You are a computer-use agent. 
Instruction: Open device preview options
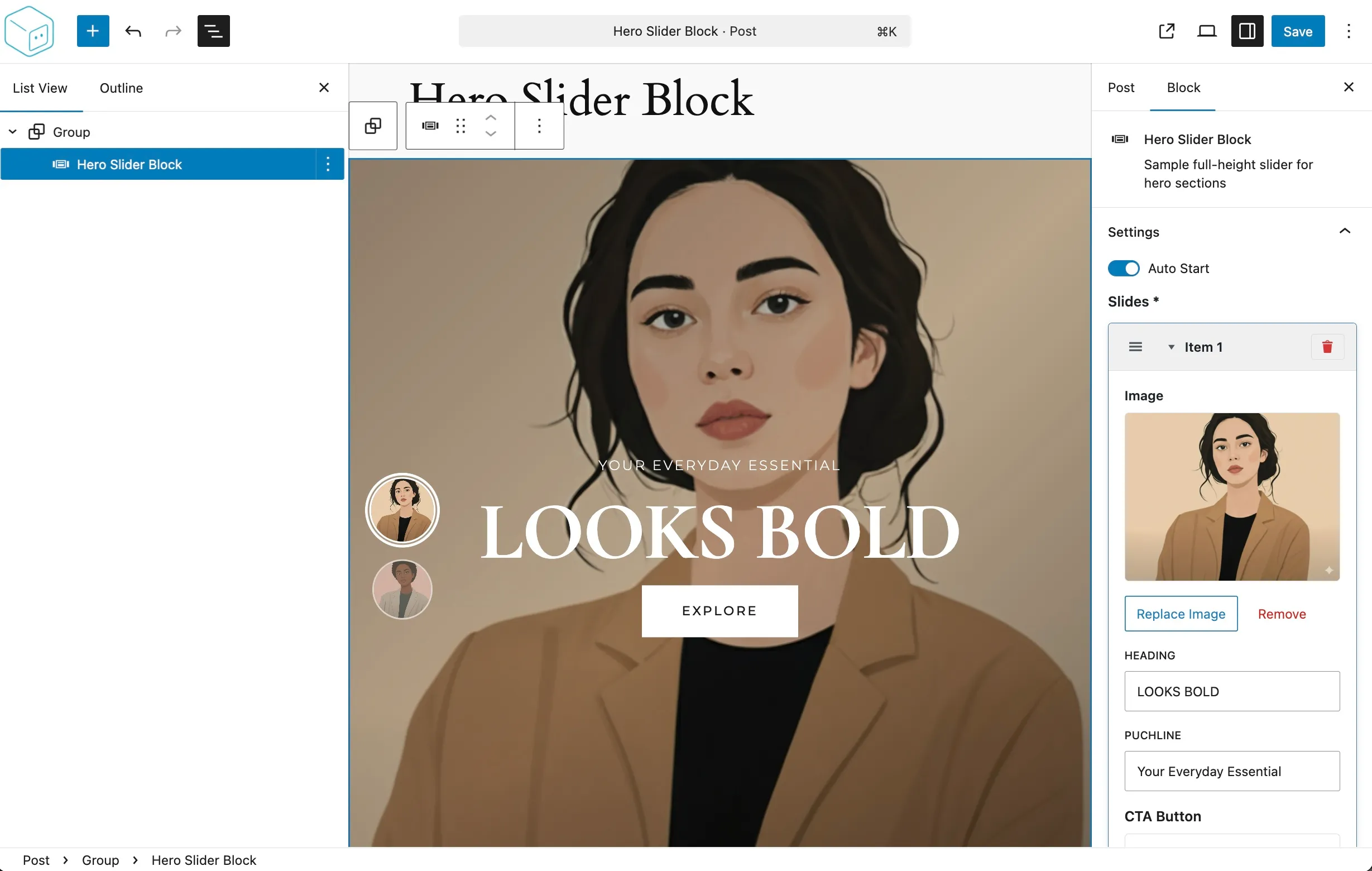click(1207, 31)
